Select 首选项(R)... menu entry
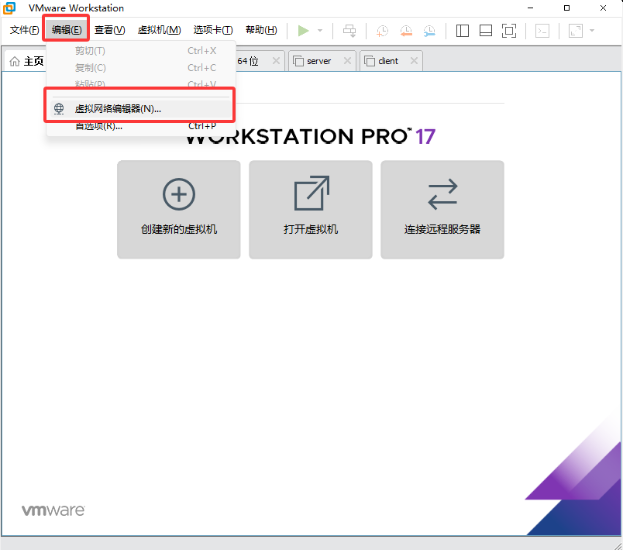This screenshot has height=550, width=625. (x=139, y=126)
